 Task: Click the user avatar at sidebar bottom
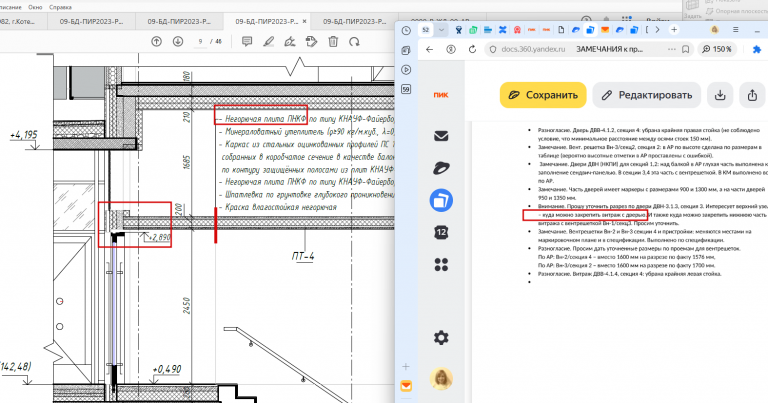click(x=441, y=379)
